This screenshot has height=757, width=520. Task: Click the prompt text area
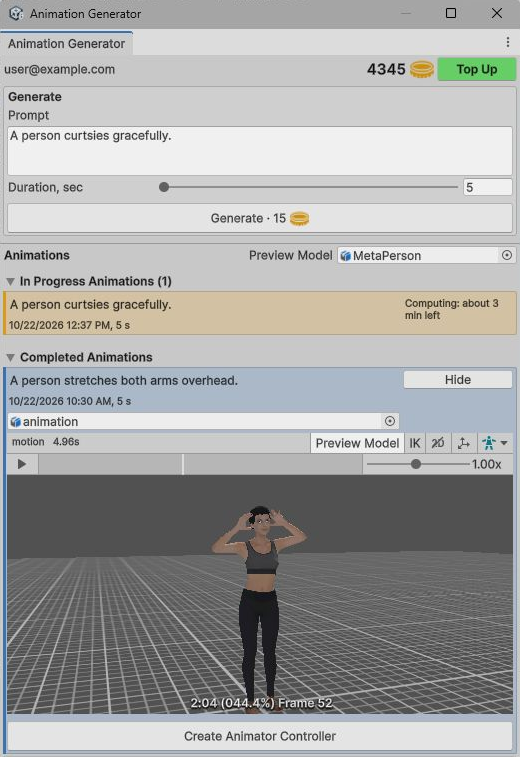(x=260, y=151)
